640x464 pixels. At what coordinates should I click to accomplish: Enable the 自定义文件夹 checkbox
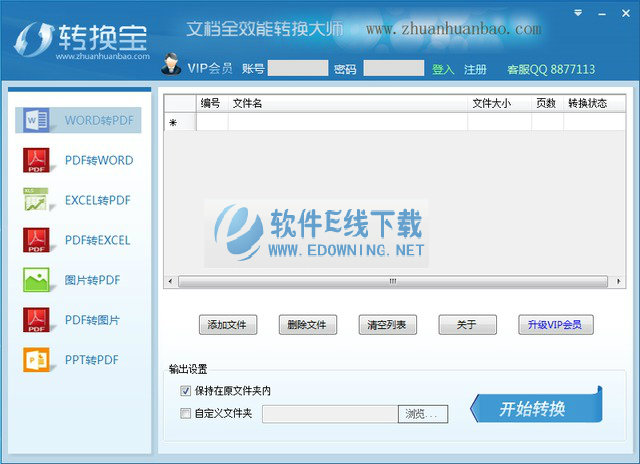point(185,413)
